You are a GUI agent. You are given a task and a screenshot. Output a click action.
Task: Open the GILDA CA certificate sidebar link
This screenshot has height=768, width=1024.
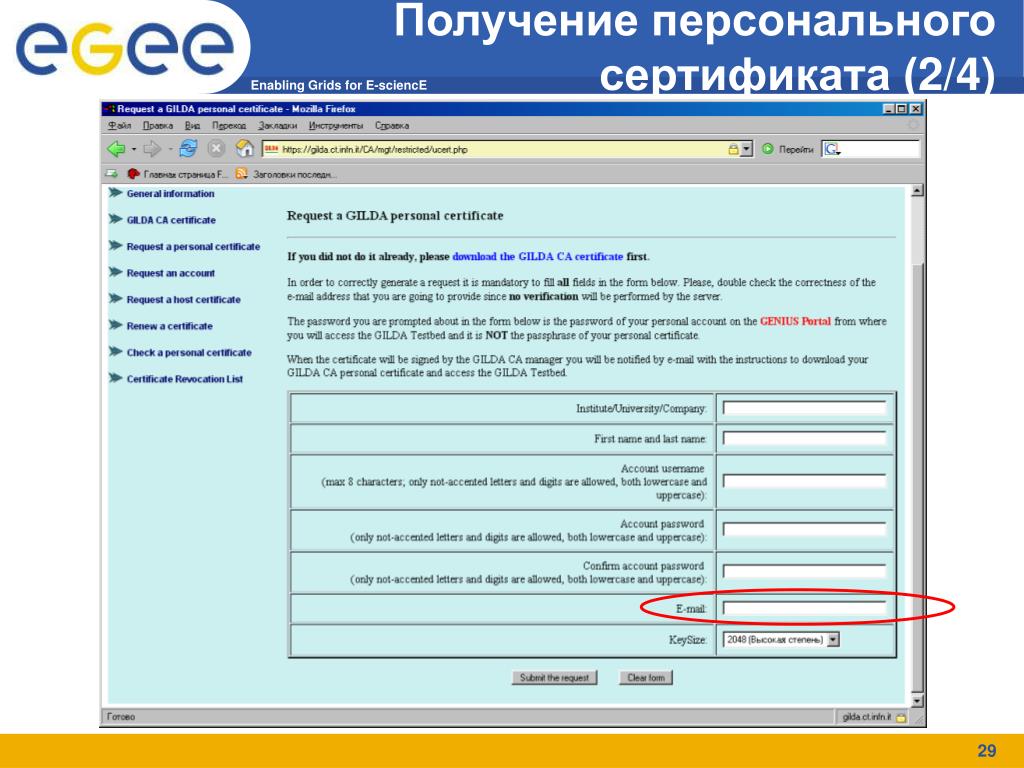pyautogui.click(x=171, y=220)
